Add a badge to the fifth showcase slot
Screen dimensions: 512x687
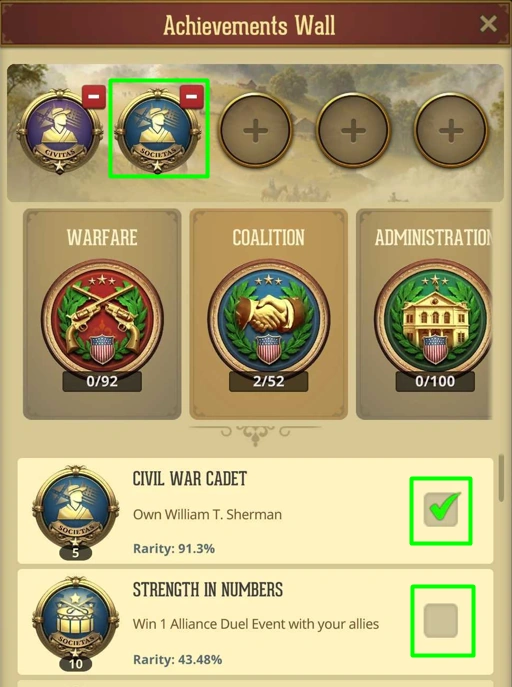pyautogui.click(x=451, y=130)
